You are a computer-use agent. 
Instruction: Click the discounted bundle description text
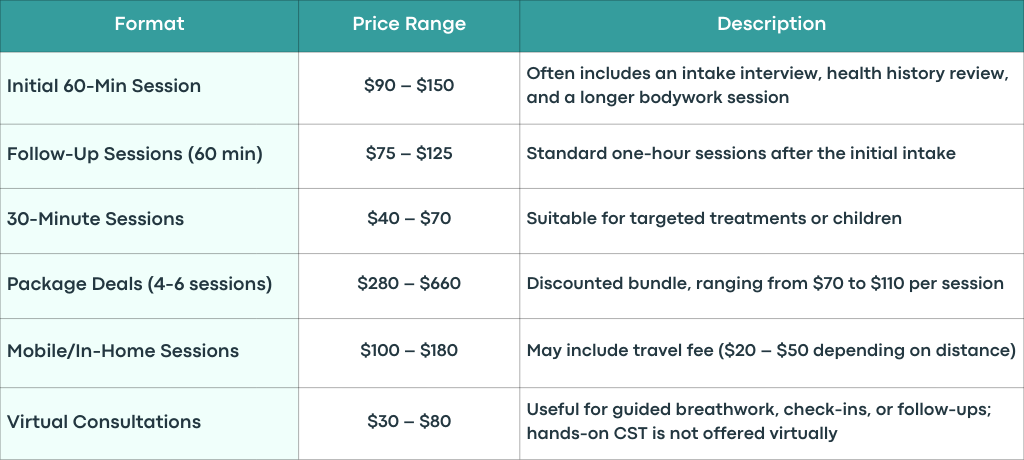click(x=765, y=284)
